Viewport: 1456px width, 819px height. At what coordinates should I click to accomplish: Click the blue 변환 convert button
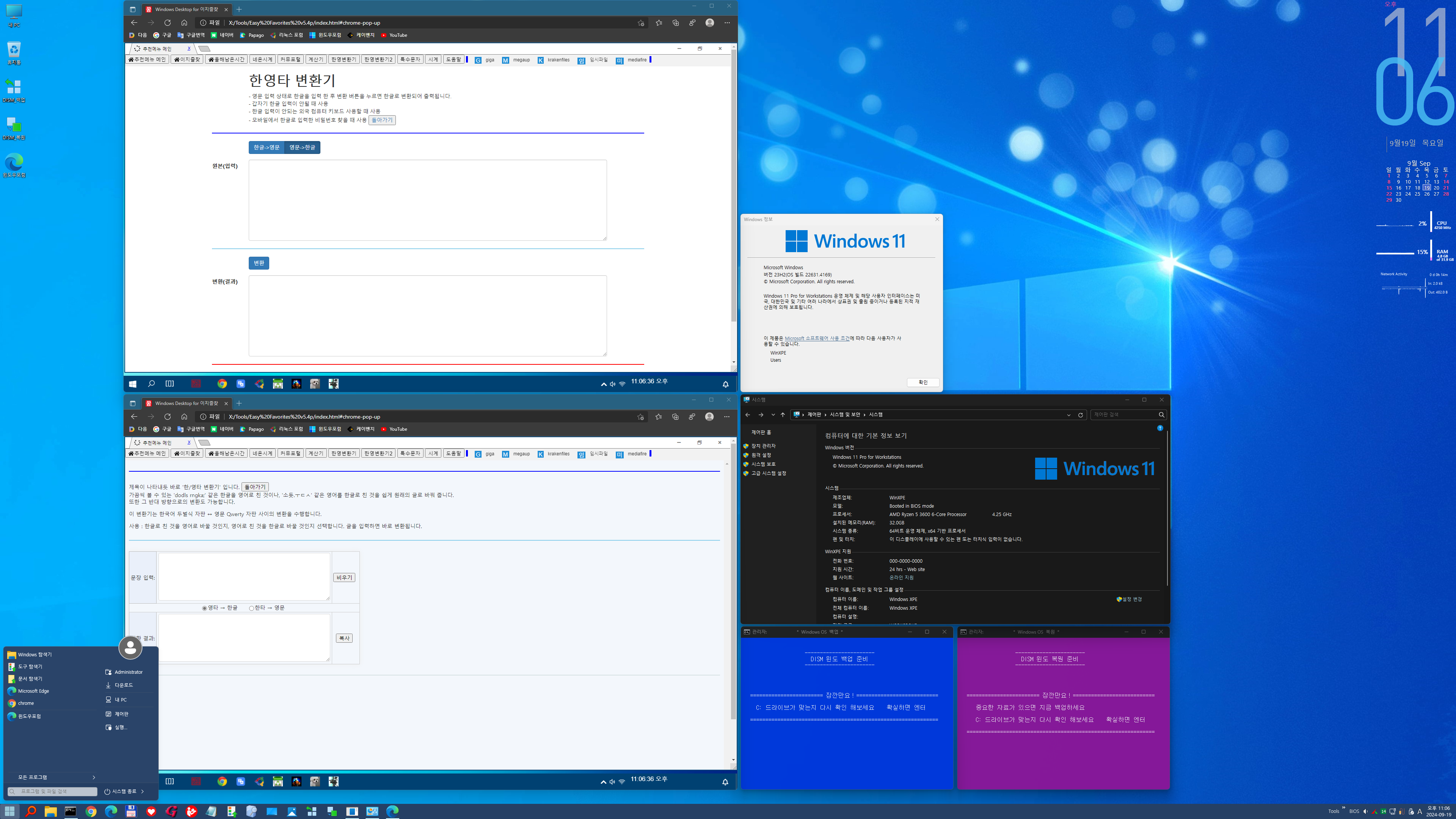tap(259, 263)
